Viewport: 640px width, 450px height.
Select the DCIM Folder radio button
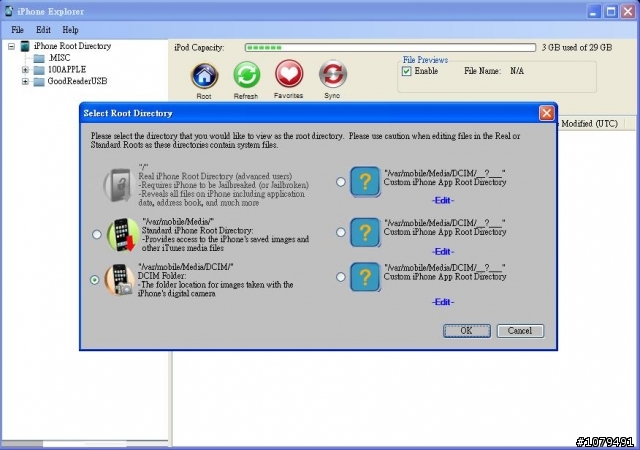click(95, 280)
